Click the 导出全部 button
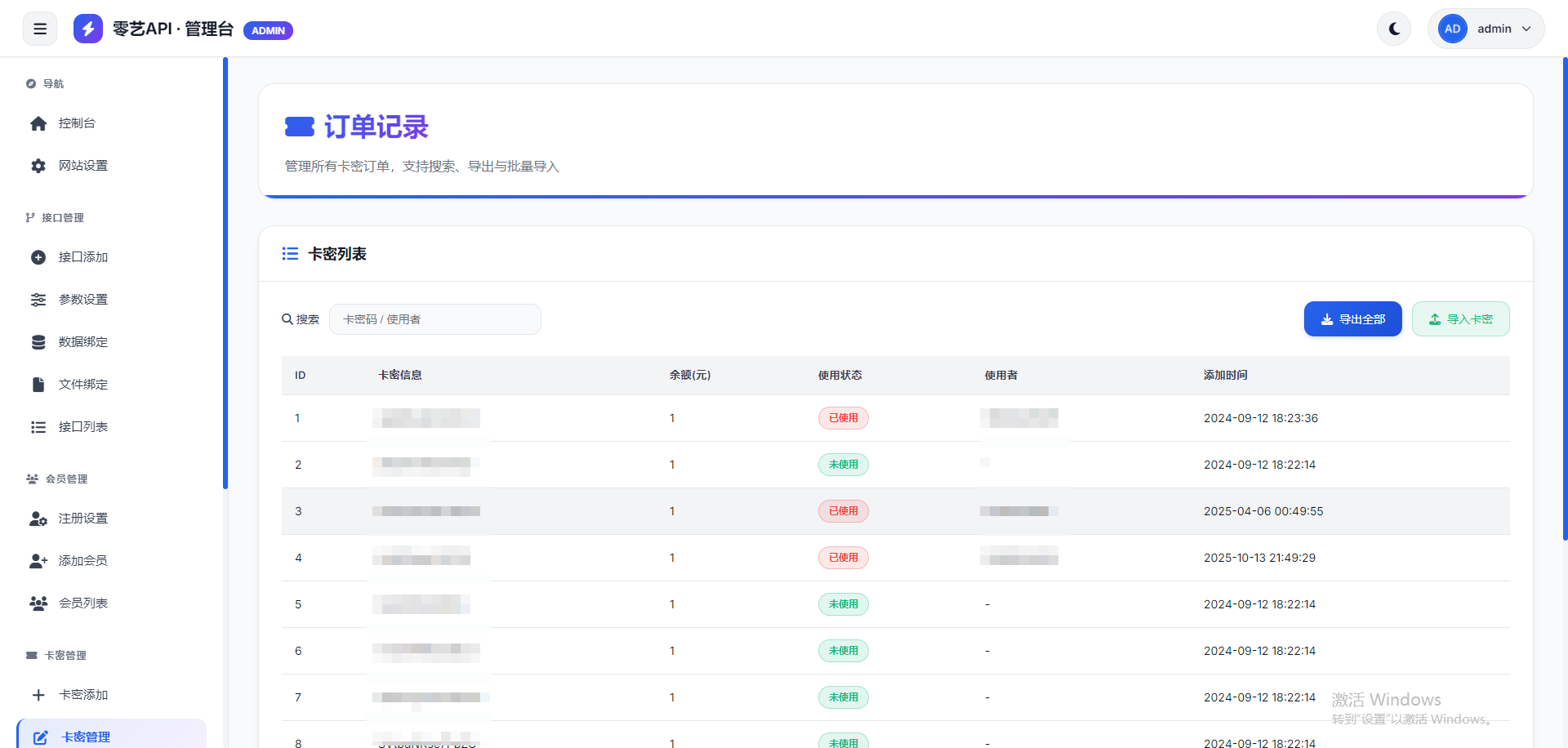The image size is (1568, 748). click(x=1352, y=319)
